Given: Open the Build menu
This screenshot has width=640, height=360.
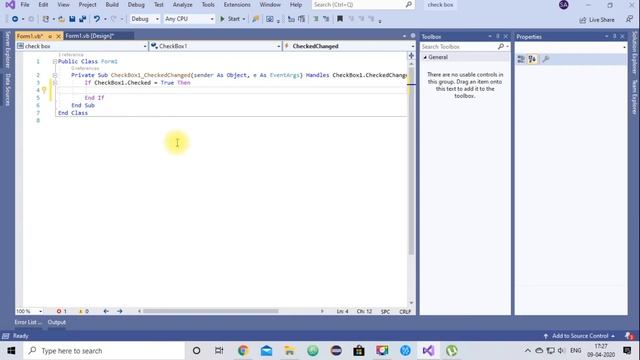Looking at the screenshot, I should 112,4.
